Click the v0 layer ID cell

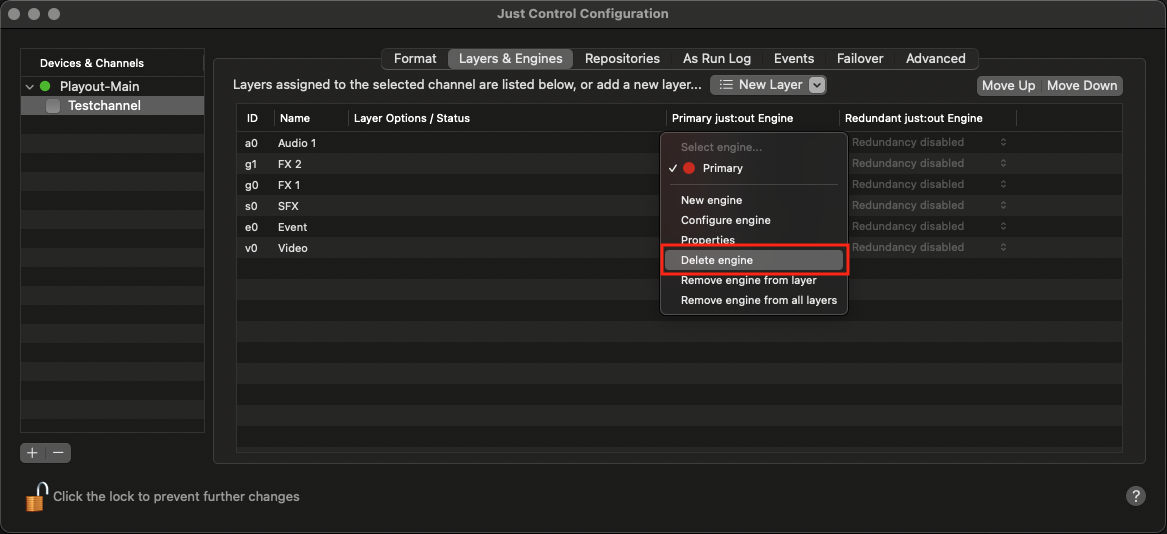[x=251, y=248]
